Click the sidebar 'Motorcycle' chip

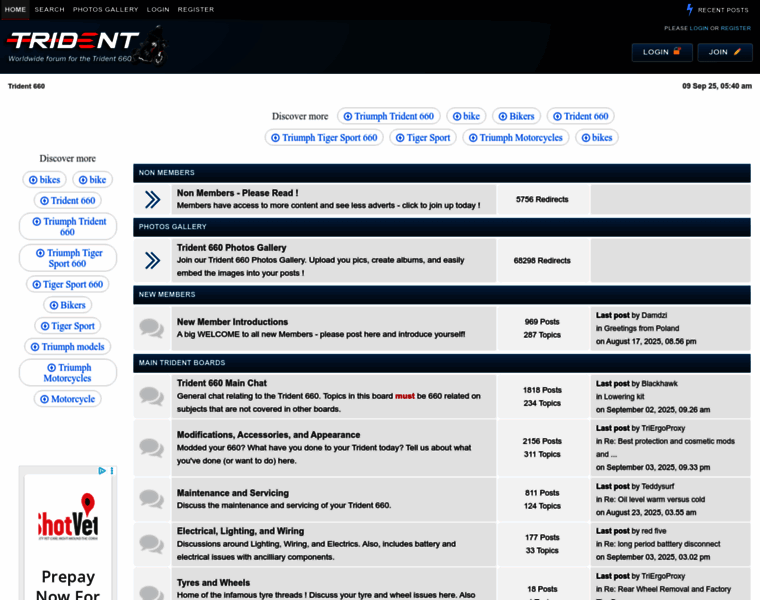coord(67,399)
